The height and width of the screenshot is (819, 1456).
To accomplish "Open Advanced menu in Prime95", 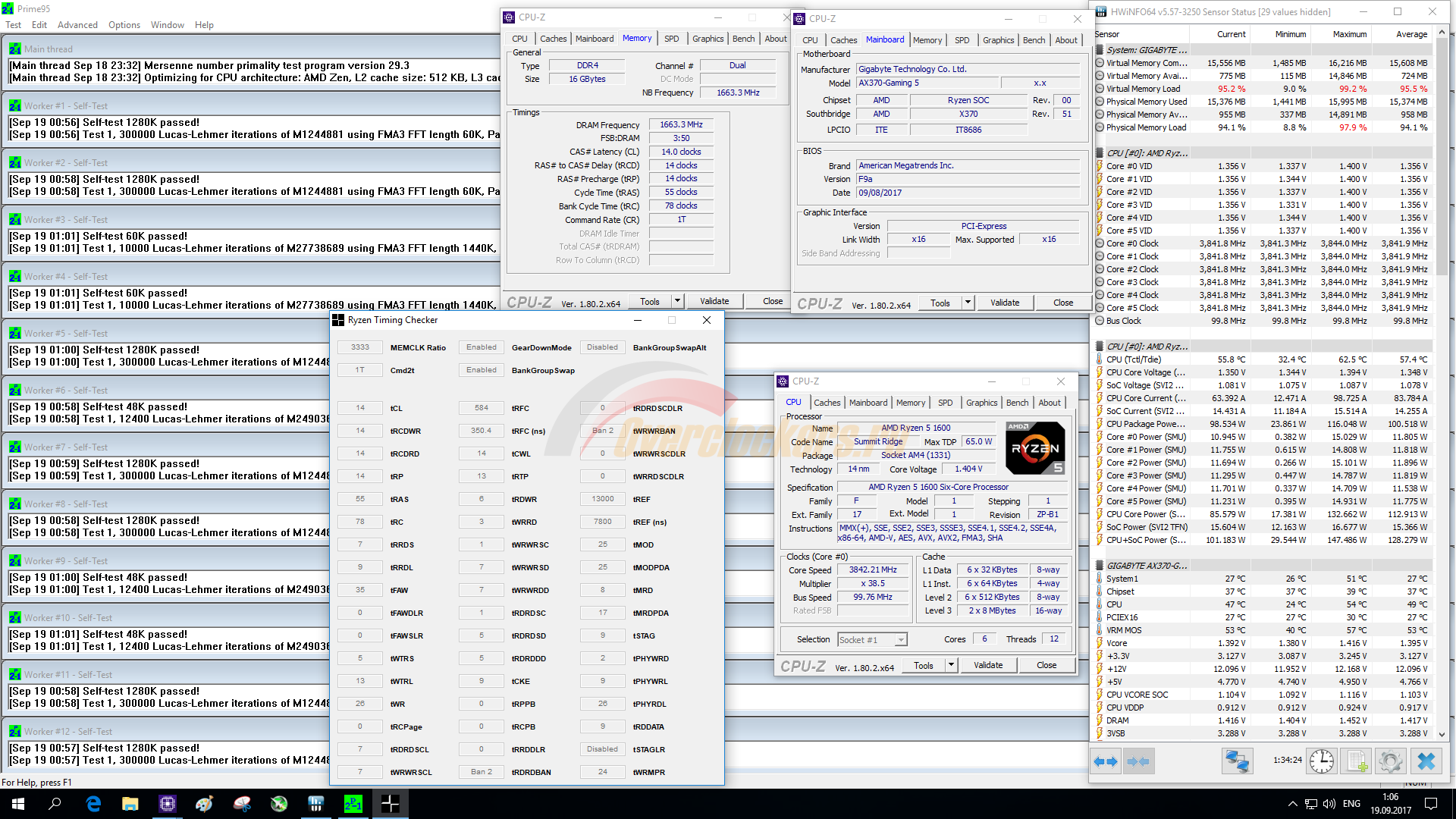I will [77, 25].
